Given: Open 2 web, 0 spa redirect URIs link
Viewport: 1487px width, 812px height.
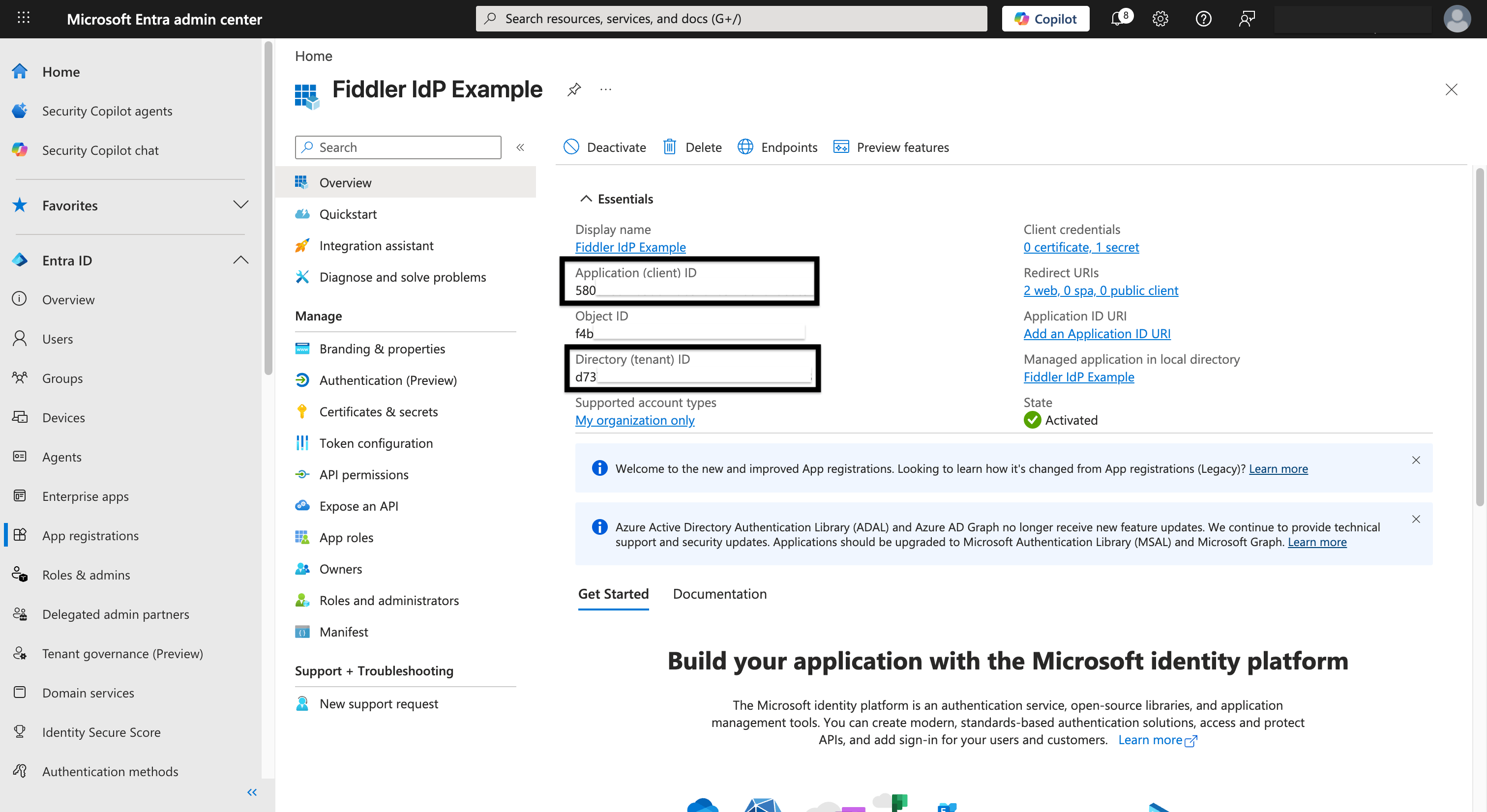Looking at the screenshot, I should [x=1100, y=290].
